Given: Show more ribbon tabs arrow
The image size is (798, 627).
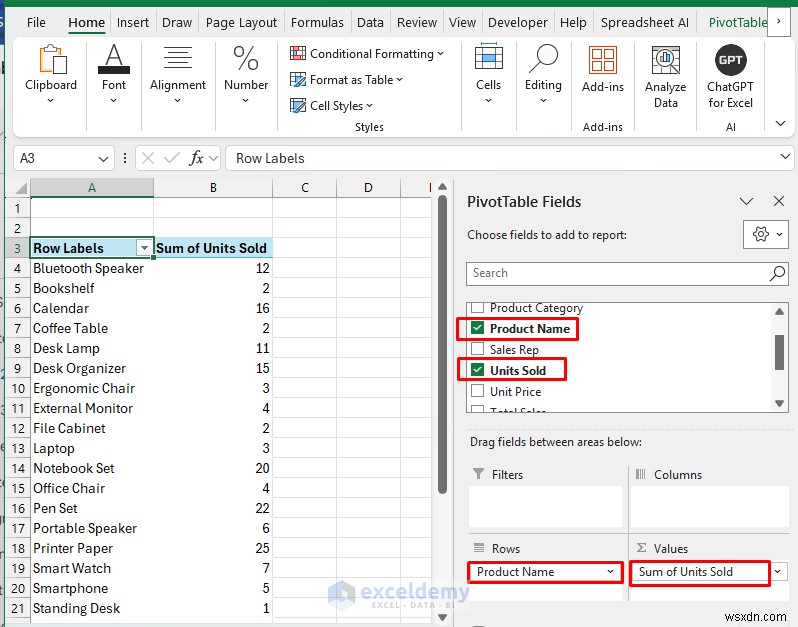Looking at the screenshot, I should tap(779, 22).
